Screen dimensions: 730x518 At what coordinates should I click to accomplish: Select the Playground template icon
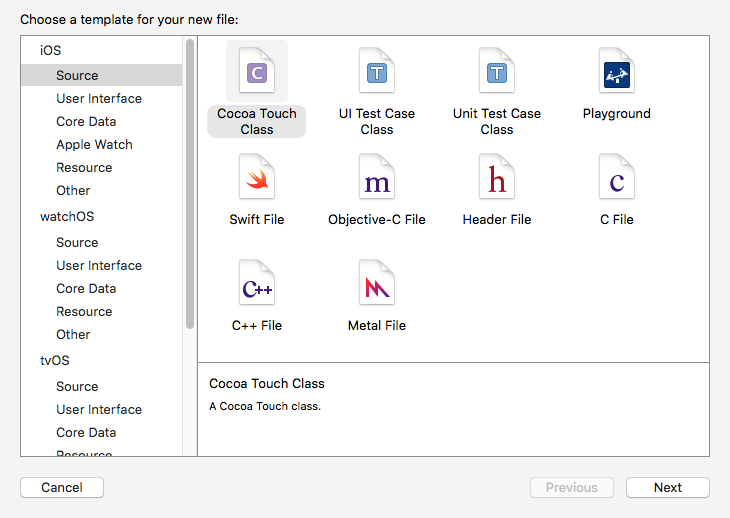tap(617, 72)
